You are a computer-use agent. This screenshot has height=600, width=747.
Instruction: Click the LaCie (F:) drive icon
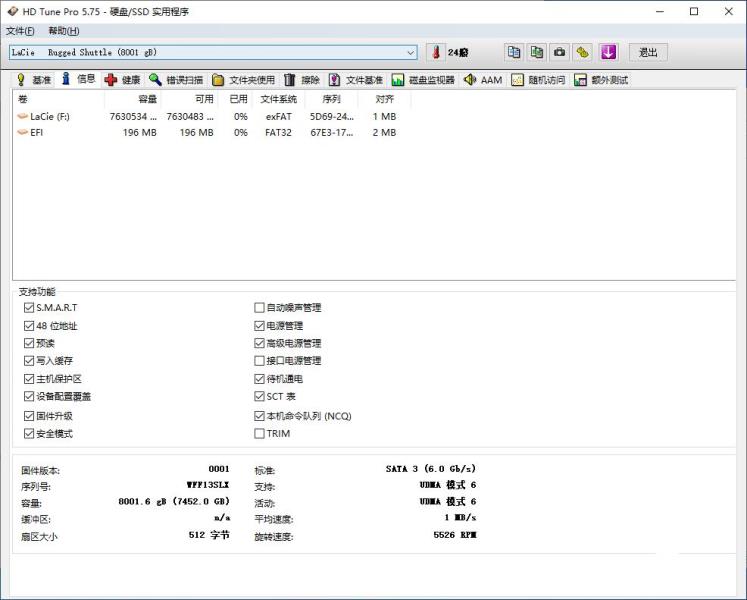click(x=22, y=116)
